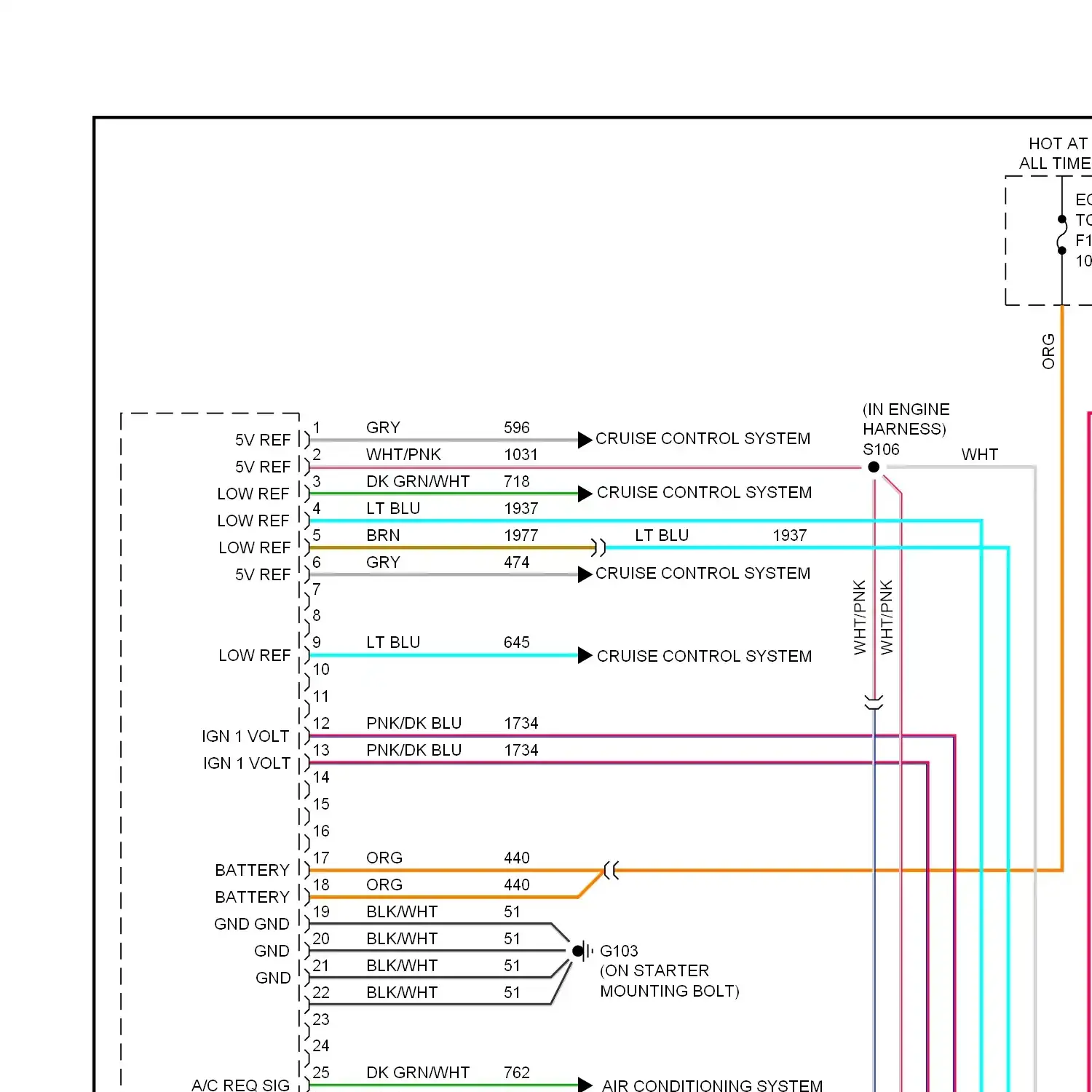Click the arrowhead on GRY 596 wire

(x=585, y=440)
